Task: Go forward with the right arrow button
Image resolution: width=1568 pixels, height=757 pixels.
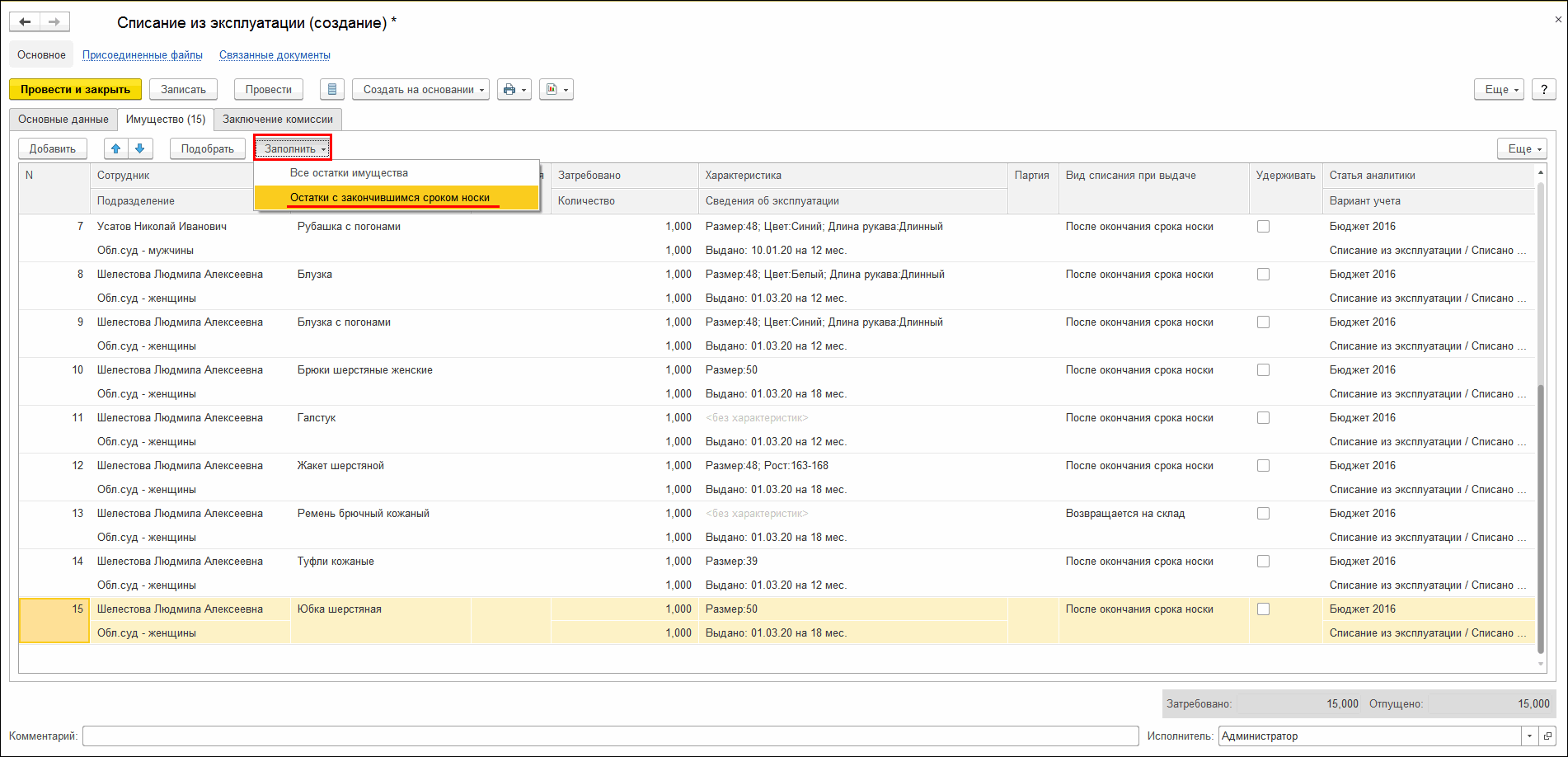Action: [x=54, y=22]
